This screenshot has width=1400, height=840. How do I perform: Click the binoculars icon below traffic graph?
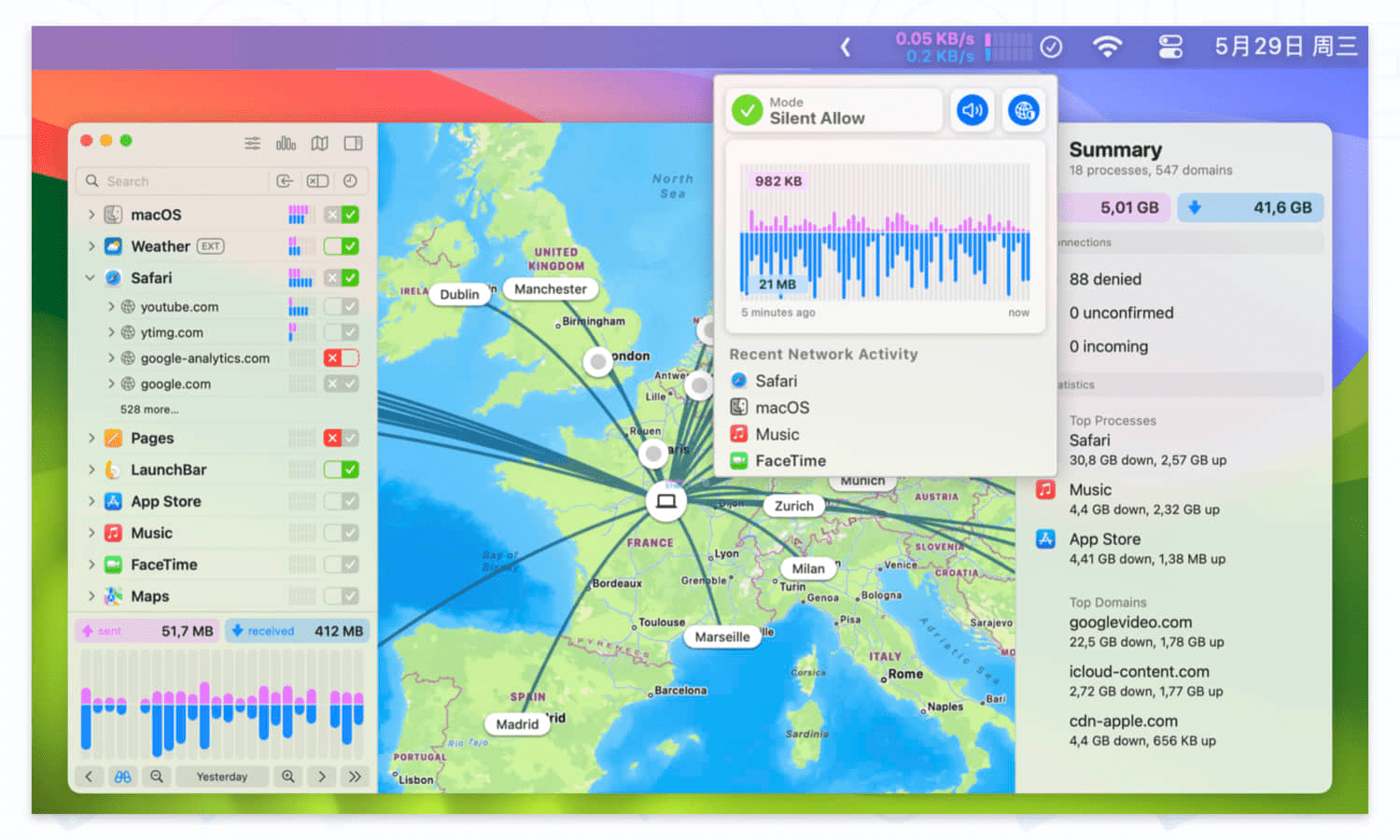[x=122, y=777]
